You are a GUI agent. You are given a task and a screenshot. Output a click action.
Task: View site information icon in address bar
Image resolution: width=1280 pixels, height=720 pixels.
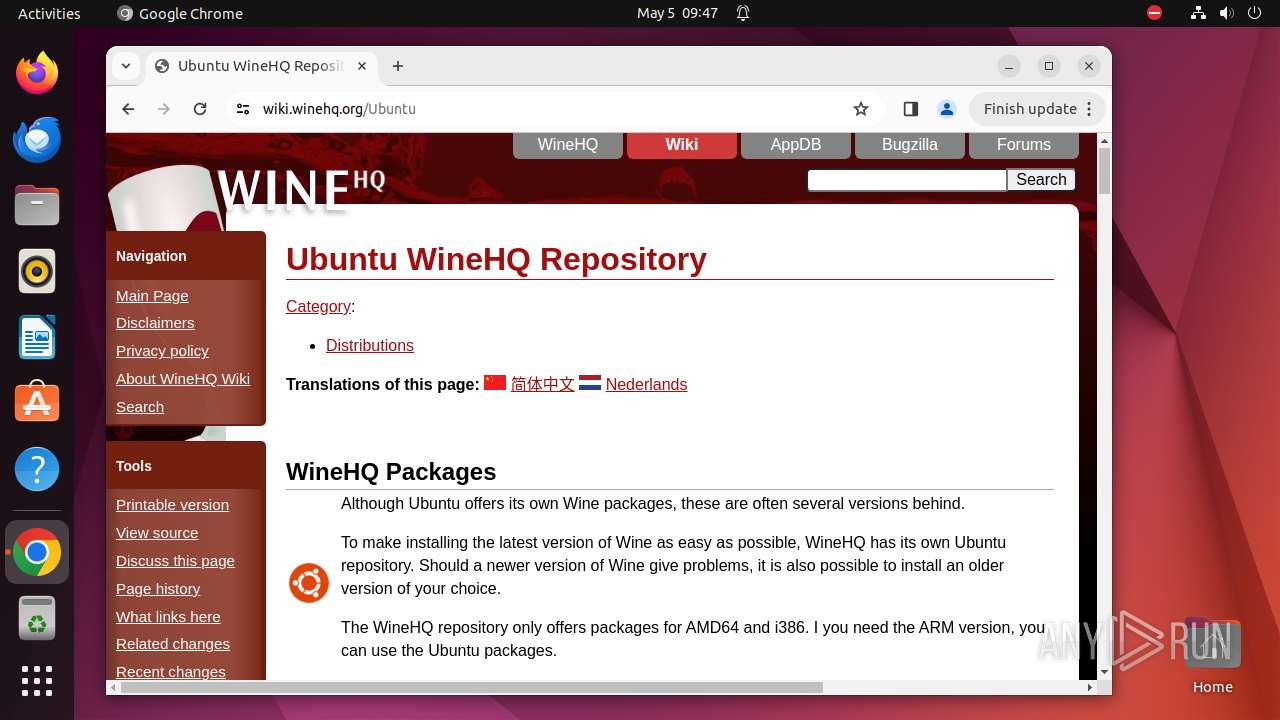(x=243, y=109)
